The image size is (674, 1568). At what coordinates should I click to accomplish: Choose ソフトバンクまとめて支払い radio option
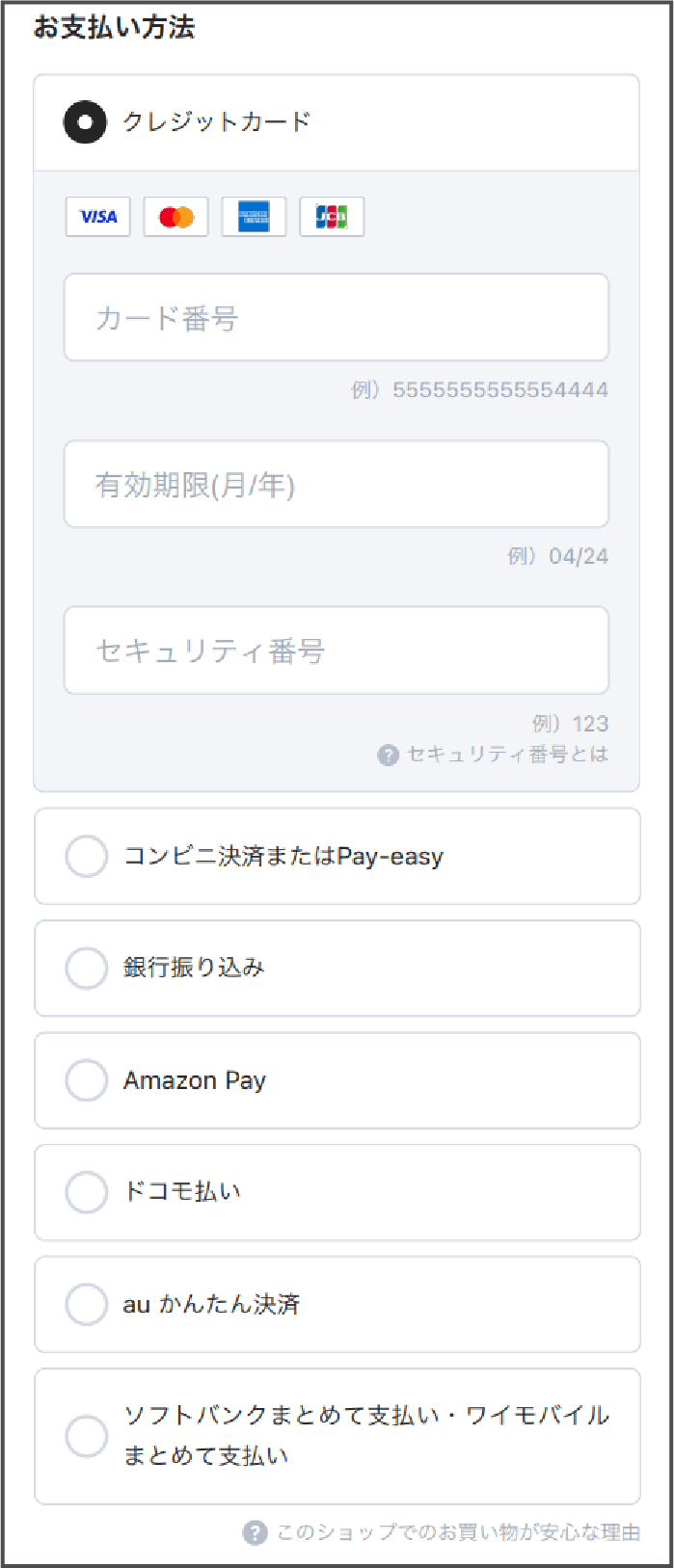(86, 1436)
